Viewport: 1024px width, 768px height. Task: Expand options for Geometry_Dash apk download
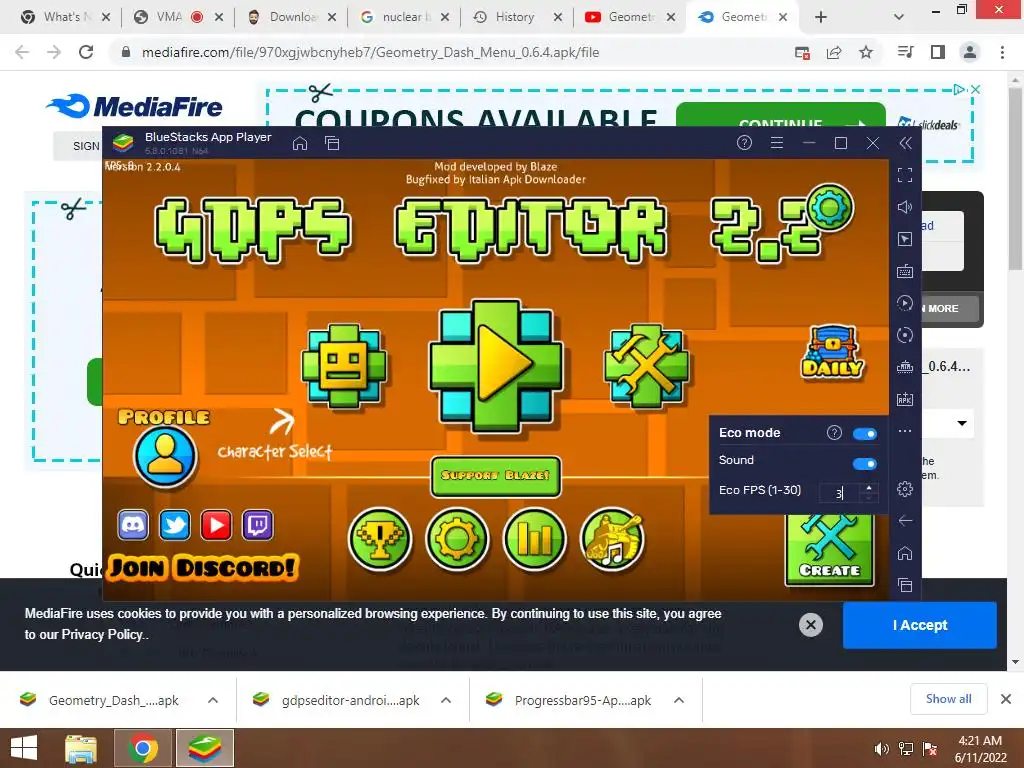tap(213, 700)
